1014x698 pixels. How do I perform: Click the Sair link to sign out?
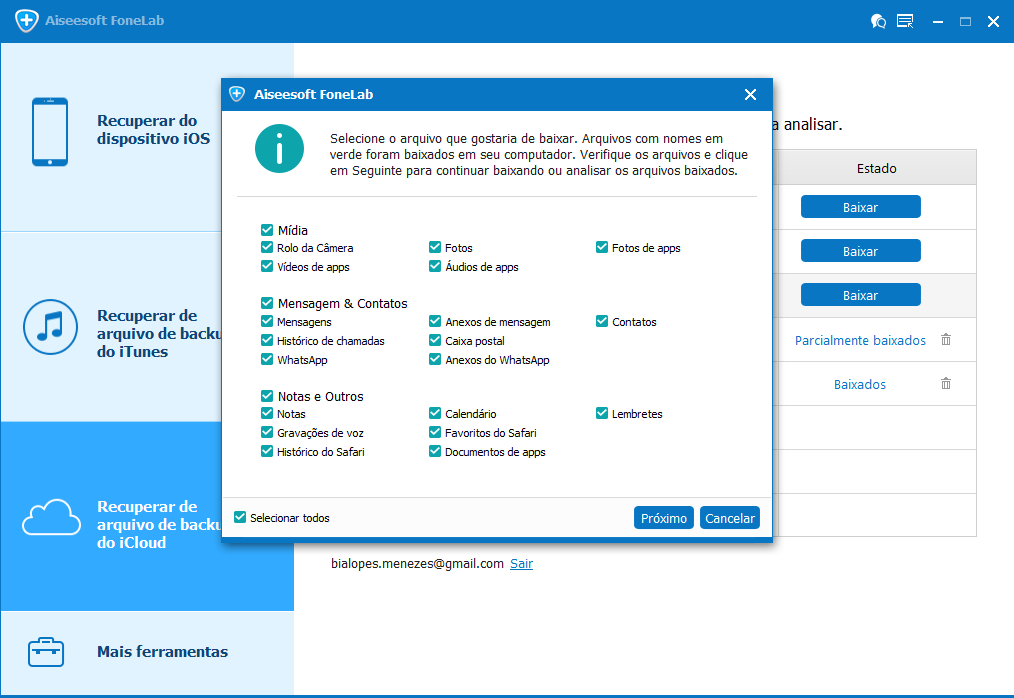point(521,564)
